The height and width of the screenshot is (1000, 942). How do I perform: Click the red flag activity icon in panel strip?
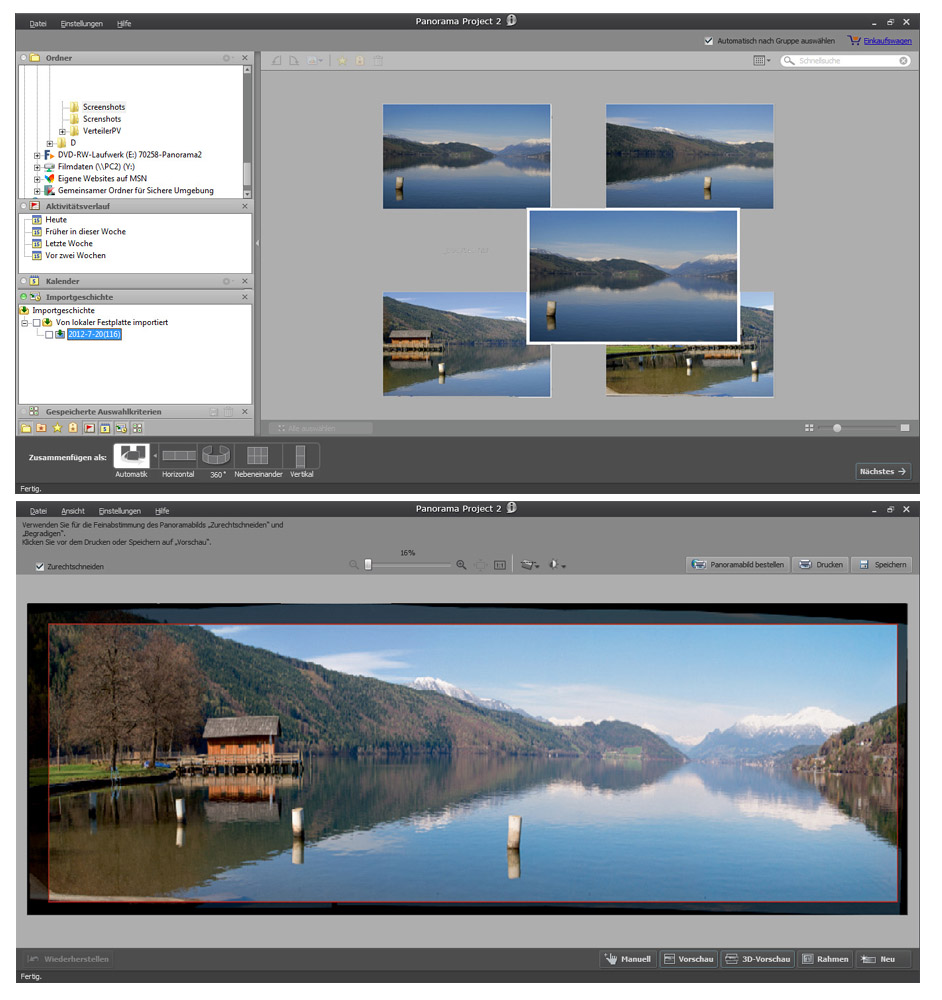coord(89,428)
